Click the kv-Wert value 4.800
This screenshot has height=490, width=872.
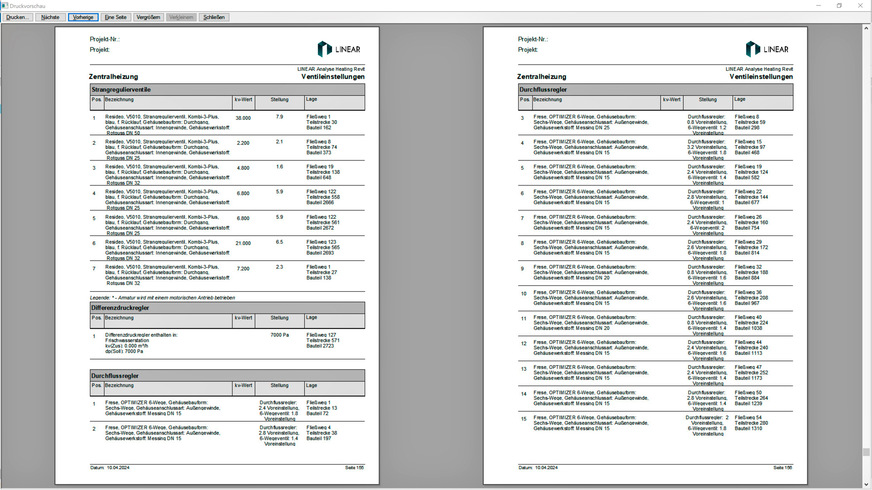(x=243, y=168)
